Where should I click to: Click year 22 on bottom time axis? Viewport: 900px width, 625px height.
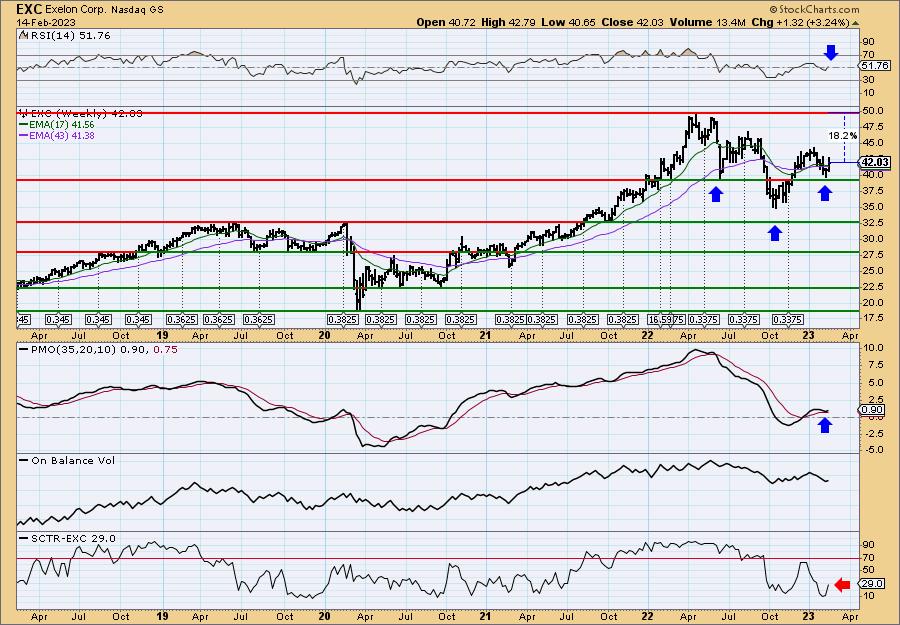coord(647,617)
